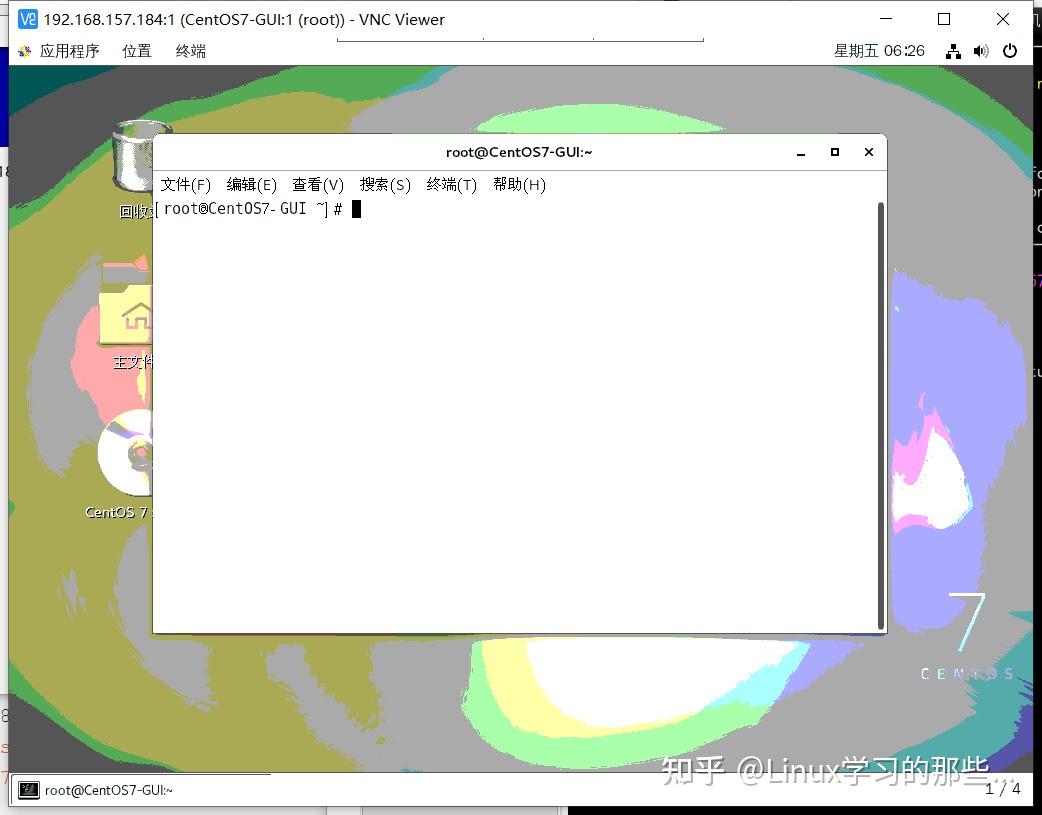Open the 帮助(H) help menu

519,184
